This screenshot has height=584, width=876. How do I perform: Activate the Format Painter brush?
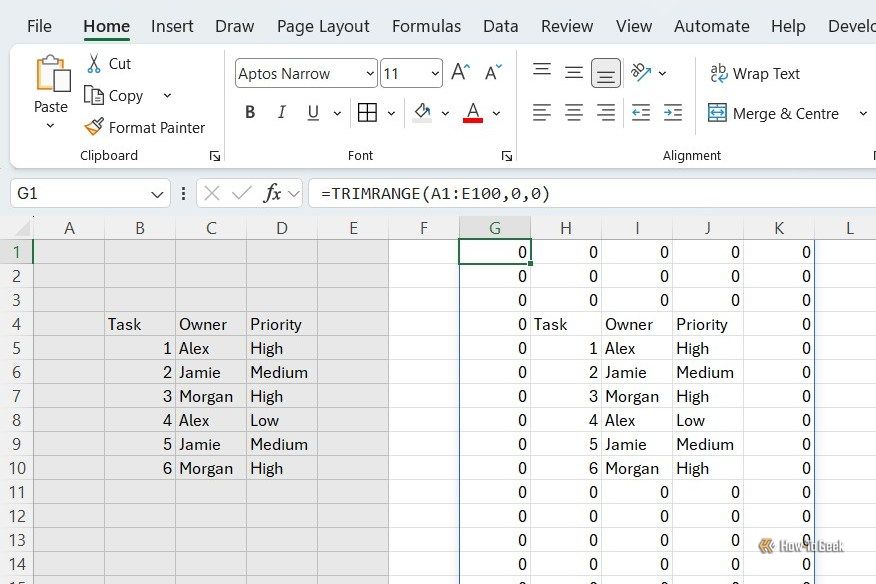click(x=94, y=127)
